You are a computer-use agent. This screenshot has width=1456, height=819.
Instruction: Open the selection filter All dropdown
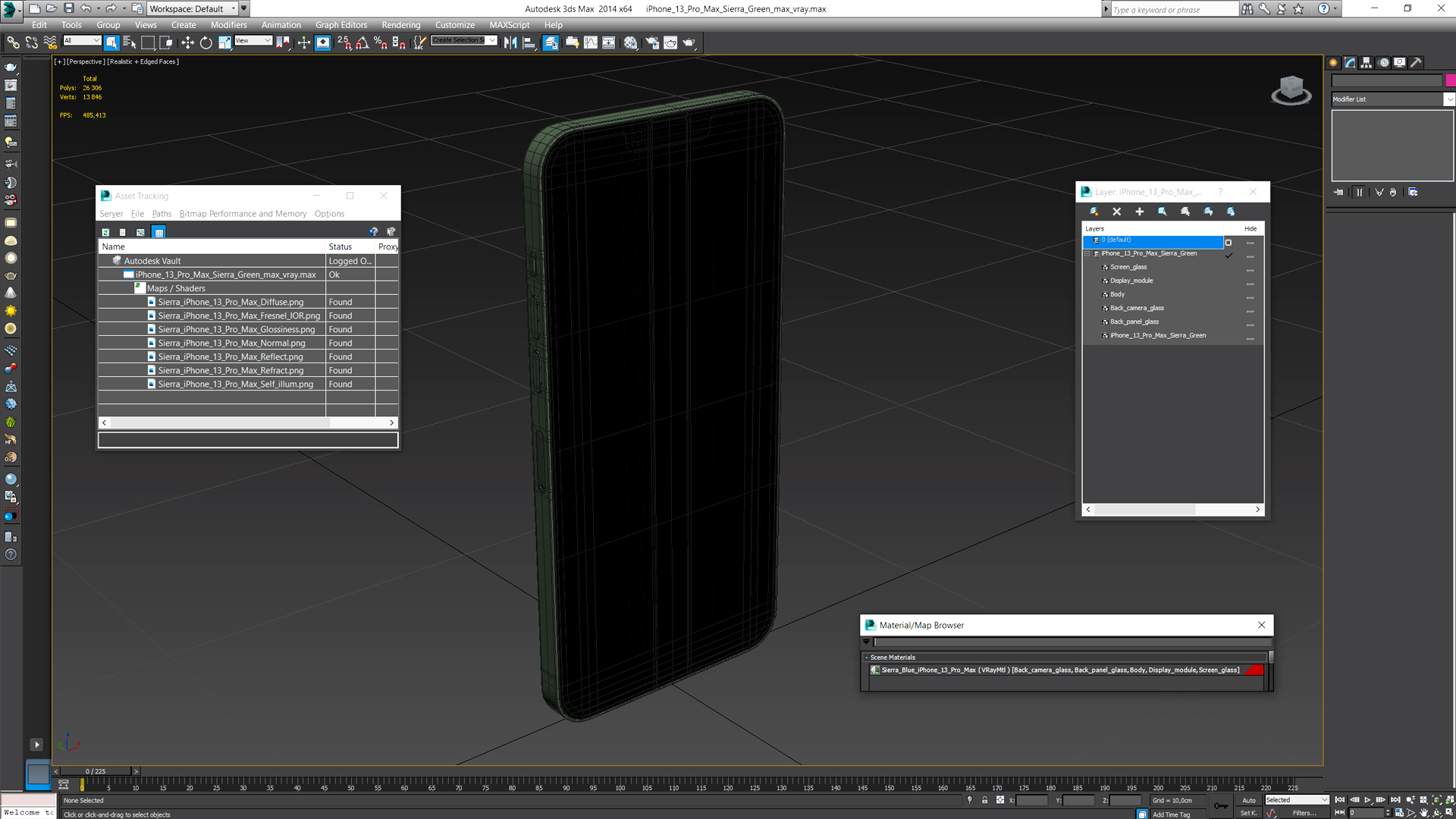coord(82,41)
